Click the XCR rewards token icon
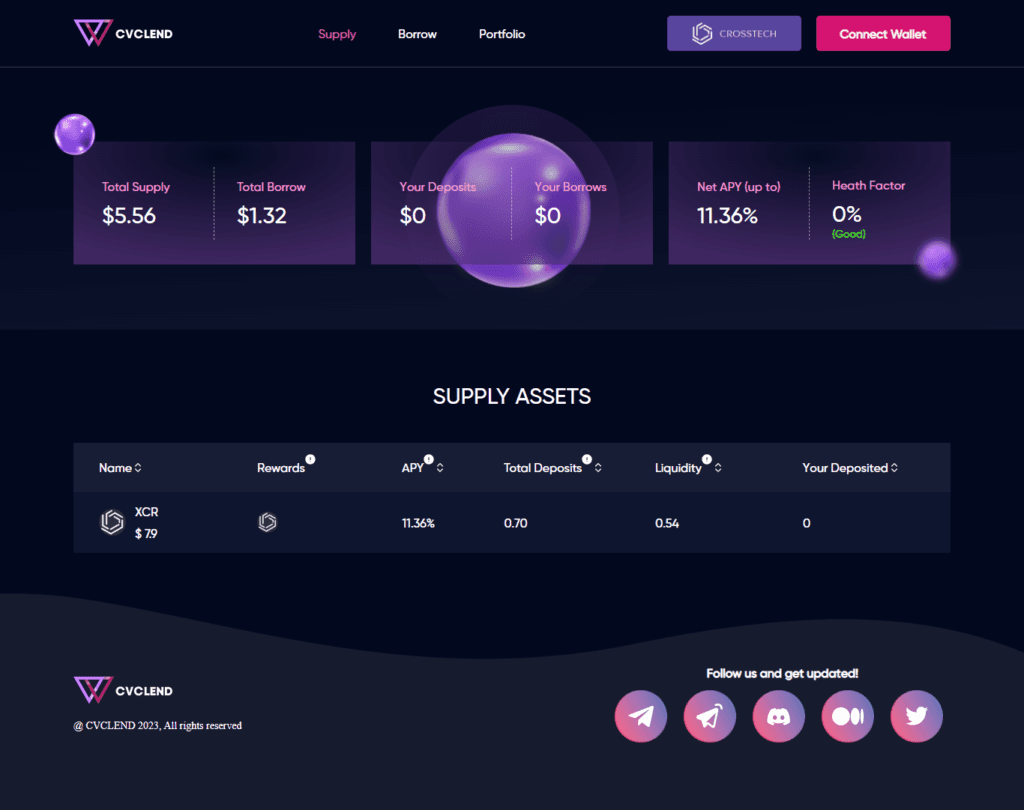The width and height of the screenshot is (1024, 810). 267,522
